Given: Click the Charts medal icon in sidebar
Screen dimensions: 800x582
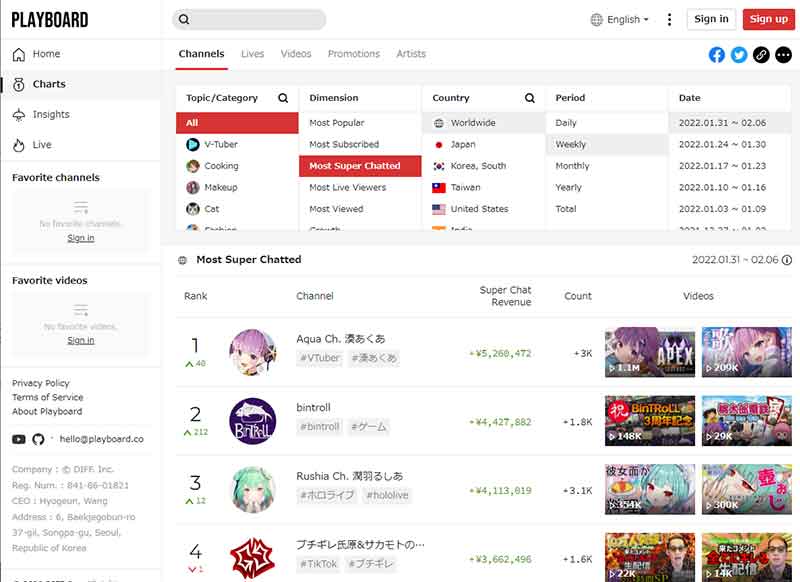Looking at the screenshot, I should (x=19, y=84).
